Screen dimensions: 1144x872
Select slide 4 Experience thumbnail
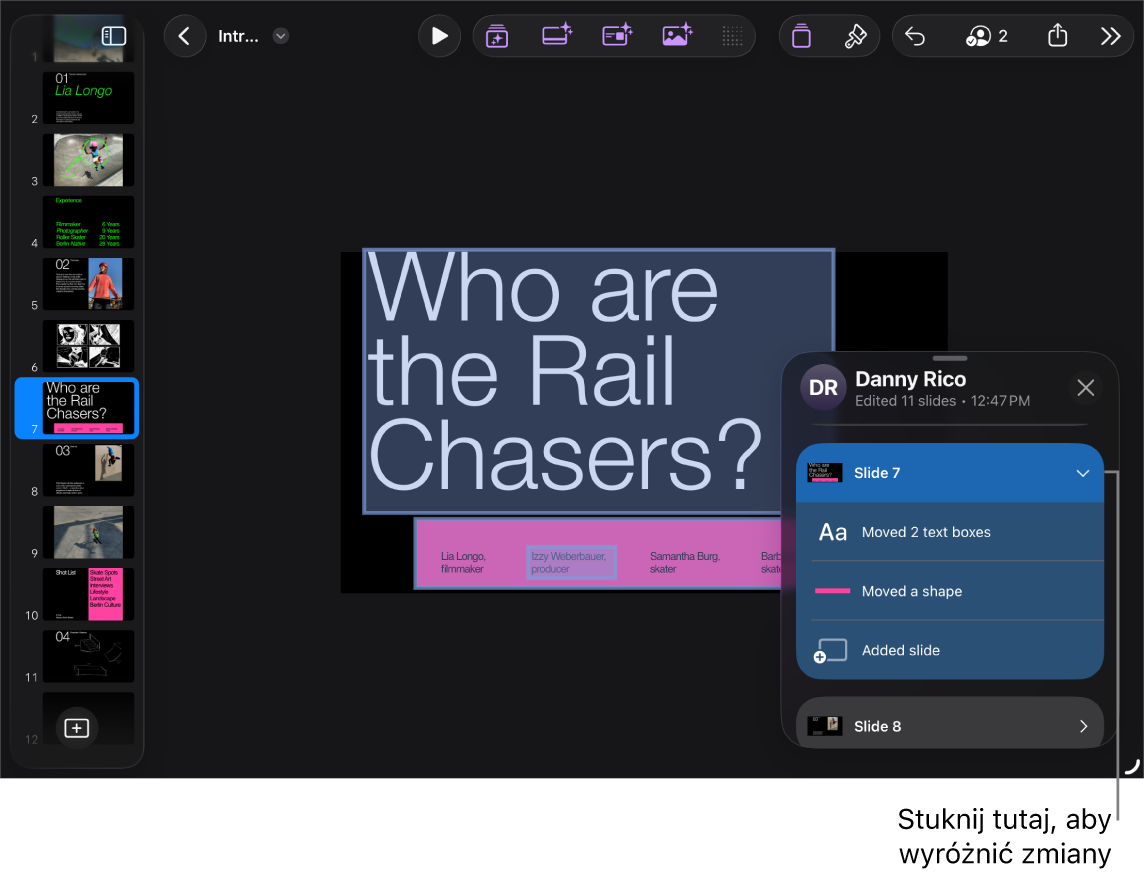pos(88,222)
